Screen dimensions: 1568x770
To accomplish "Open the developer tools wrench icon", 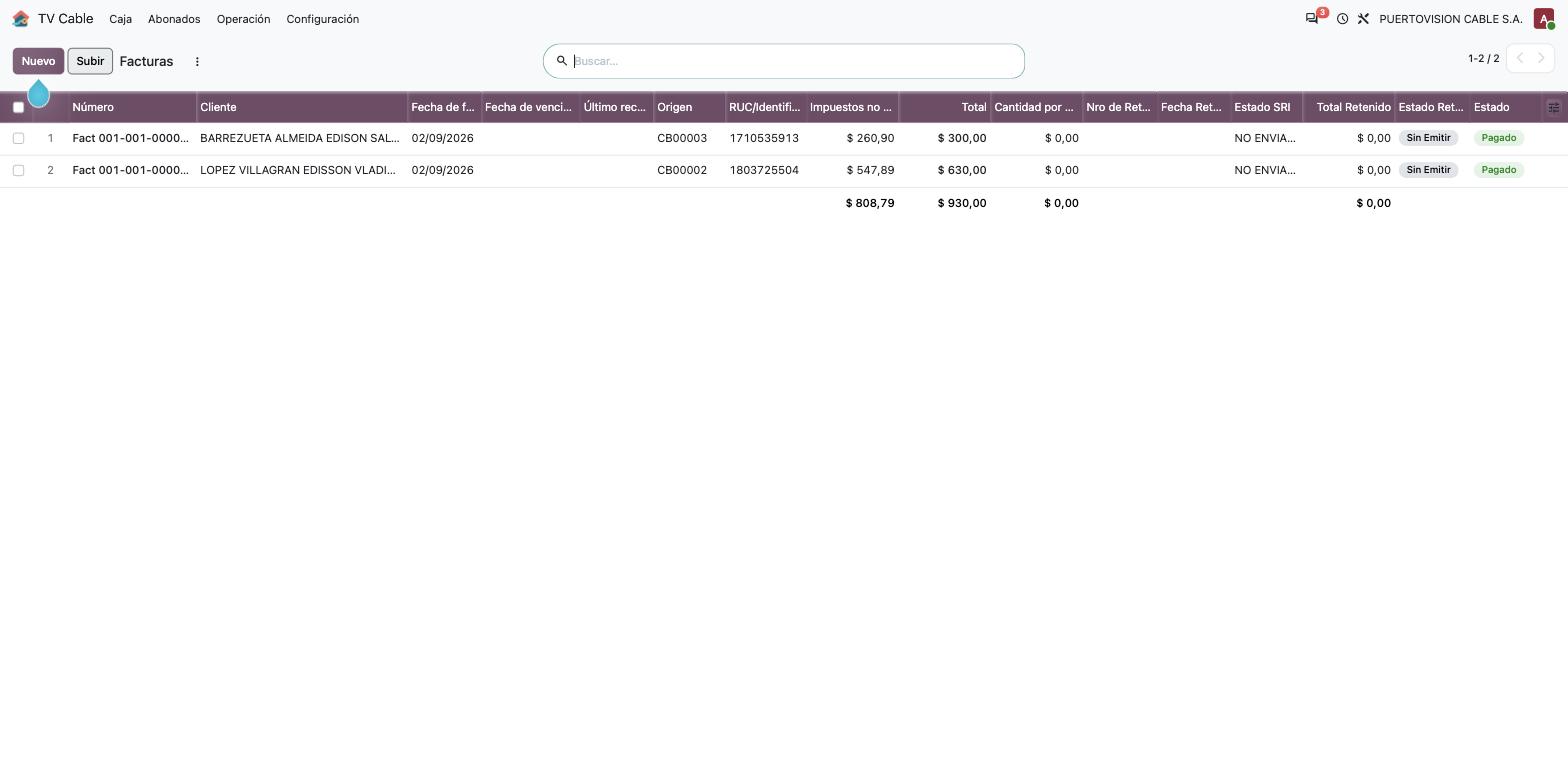I will 1363,19.
